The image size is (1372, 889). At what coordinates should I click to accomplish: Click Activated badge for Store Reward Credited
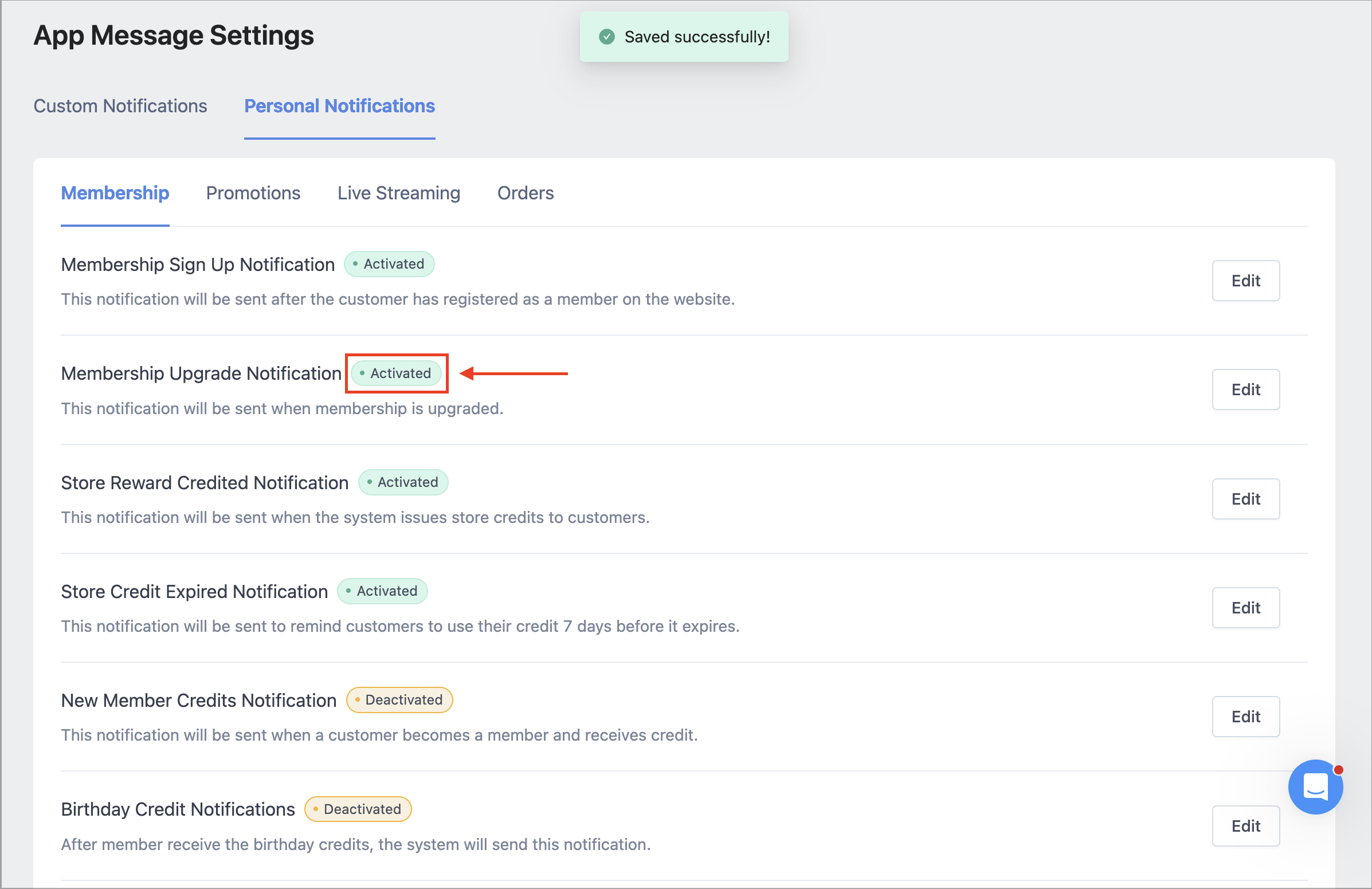(403, 482)
